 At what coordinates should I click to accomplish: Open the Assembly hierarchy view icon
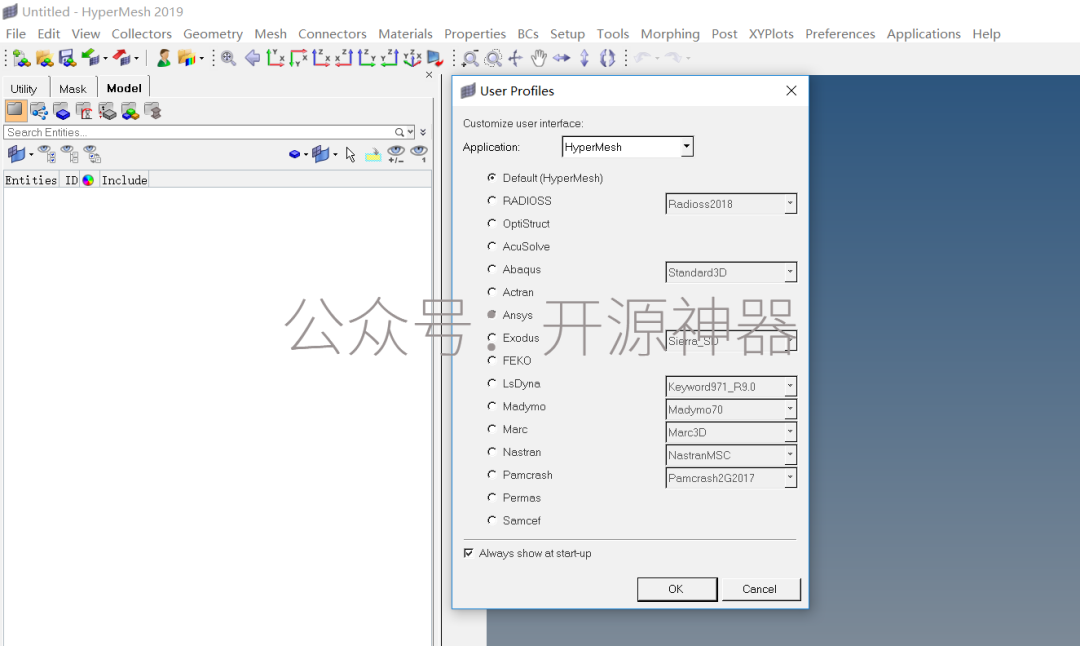[x=39, y=111]
